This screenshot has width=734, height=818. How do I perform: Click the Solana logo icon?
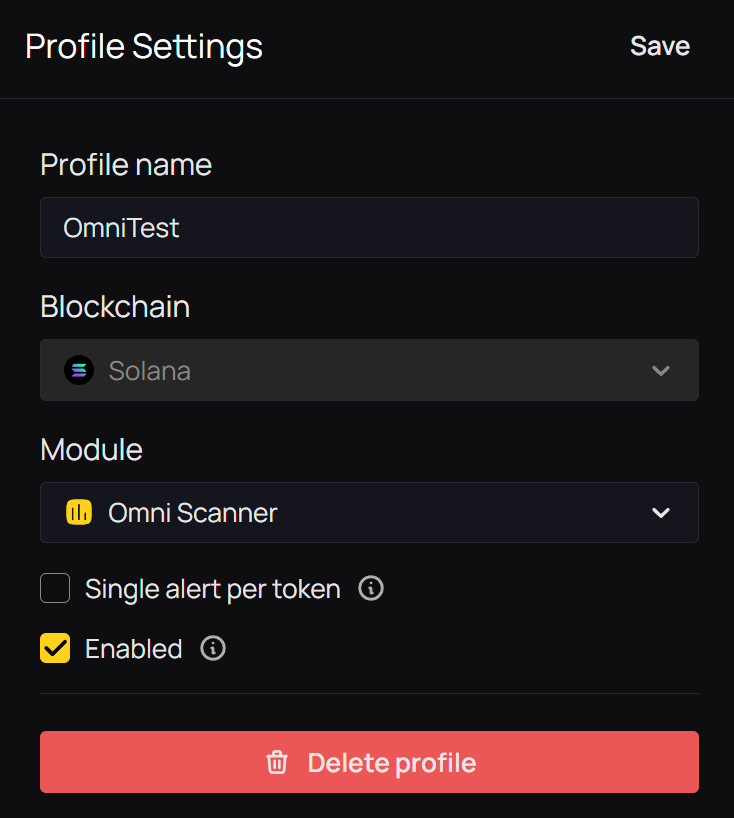click(79, 370)
